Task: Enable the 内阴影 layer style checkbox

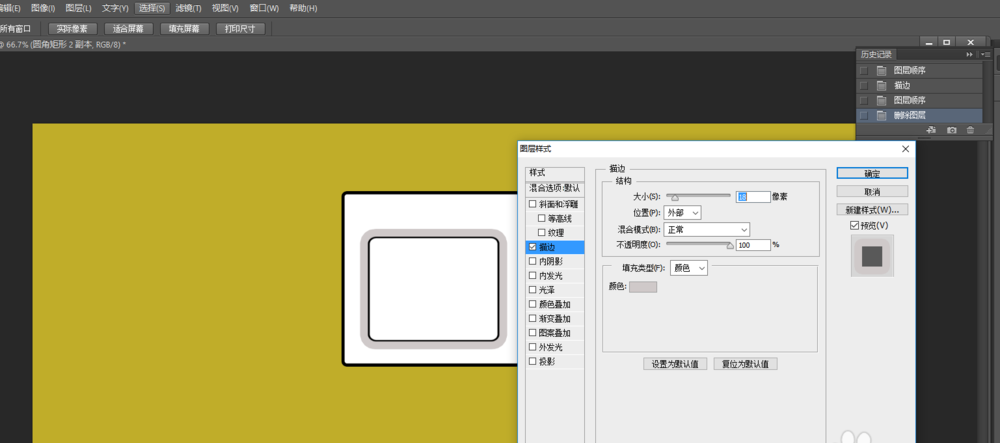Action: (x=533, y=261)
